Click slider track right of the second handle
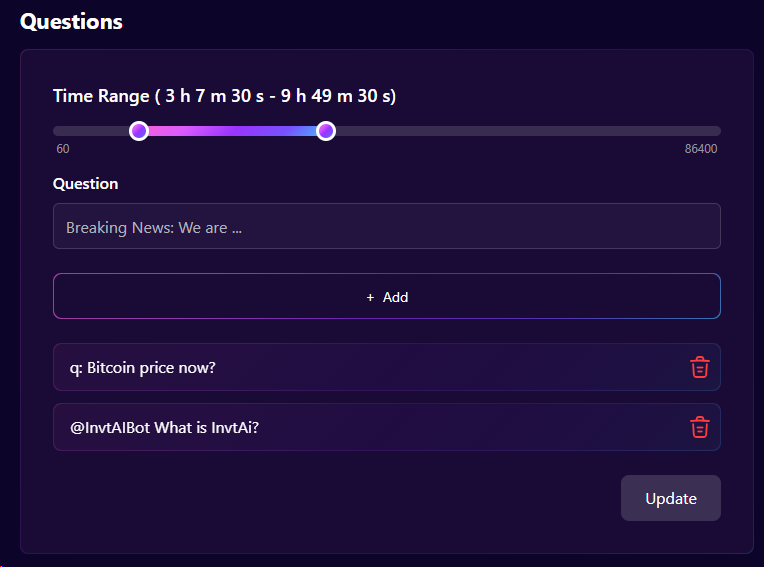764x567 pixels. click(x=520, y=131)
